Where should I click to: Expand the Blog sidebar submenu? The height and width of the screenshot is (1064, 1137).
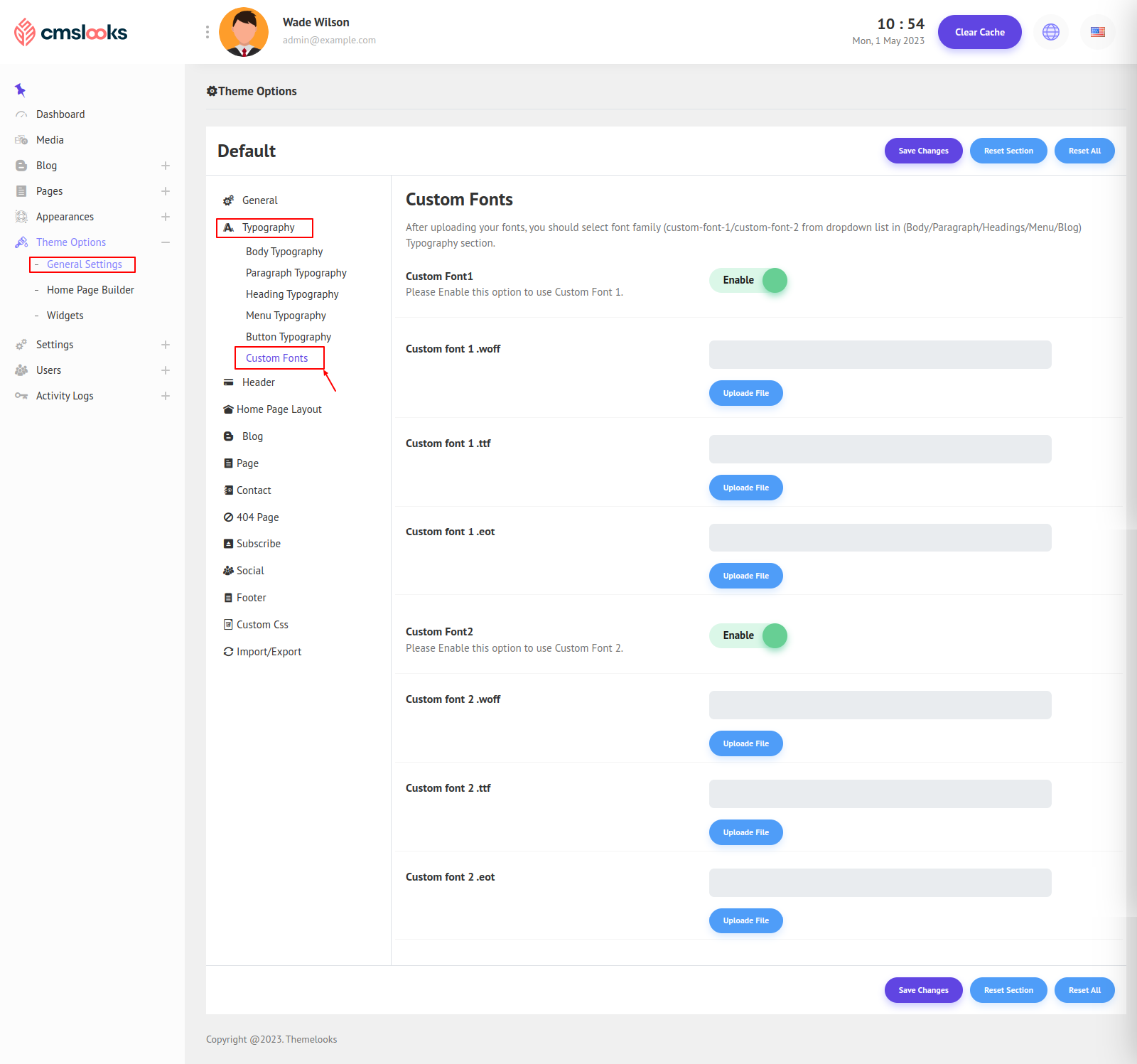tap(166, 166)
